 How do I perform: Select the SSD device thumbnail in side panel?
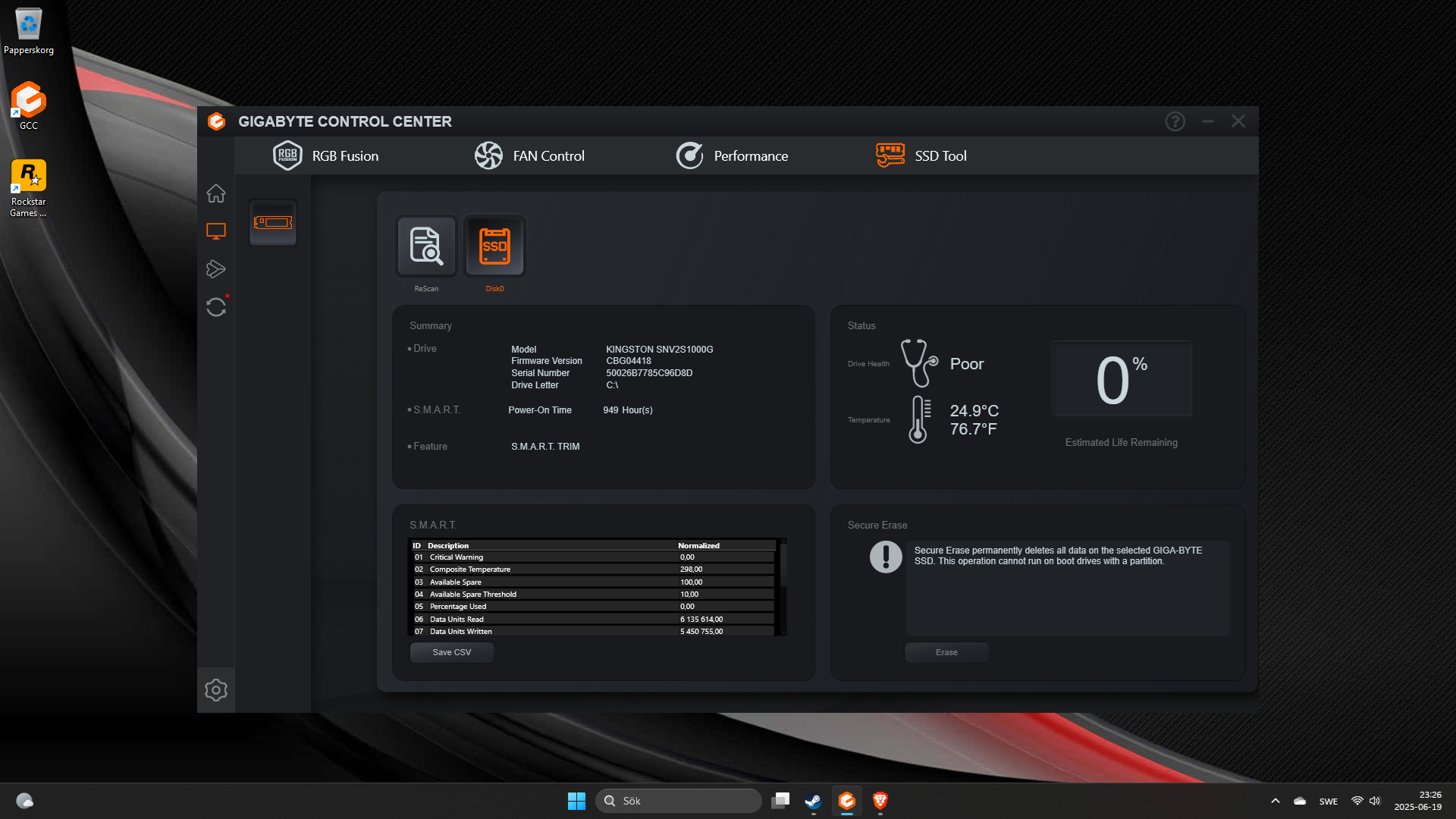(273, 222)
